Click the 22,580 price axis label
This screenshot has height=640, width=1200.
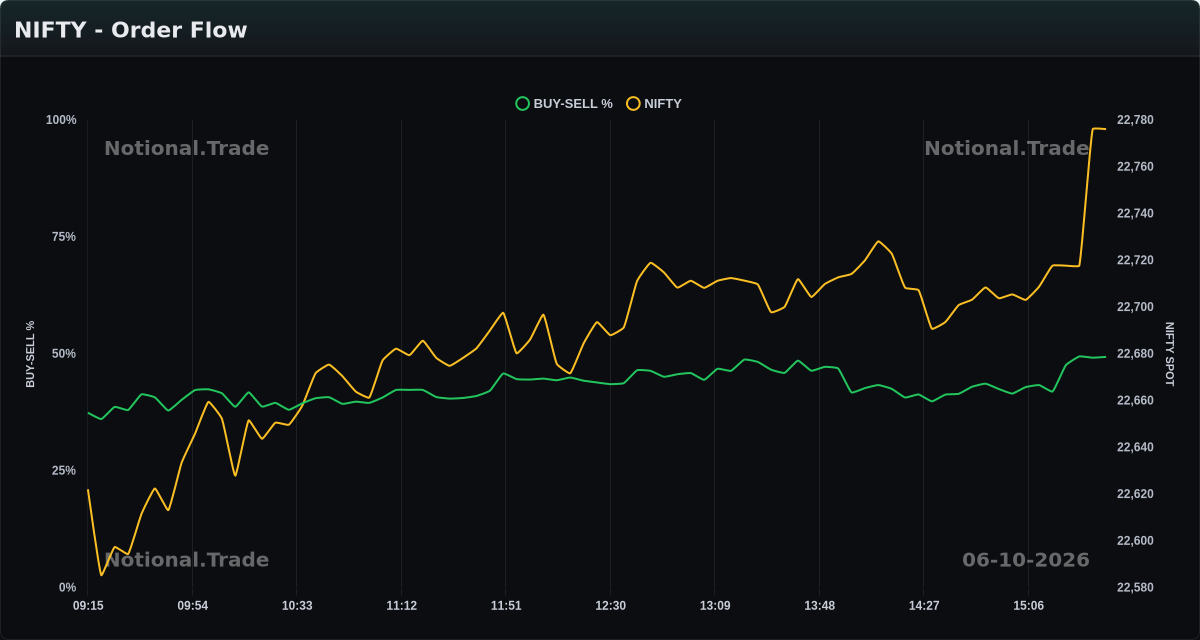click(x=1135, y=588)
